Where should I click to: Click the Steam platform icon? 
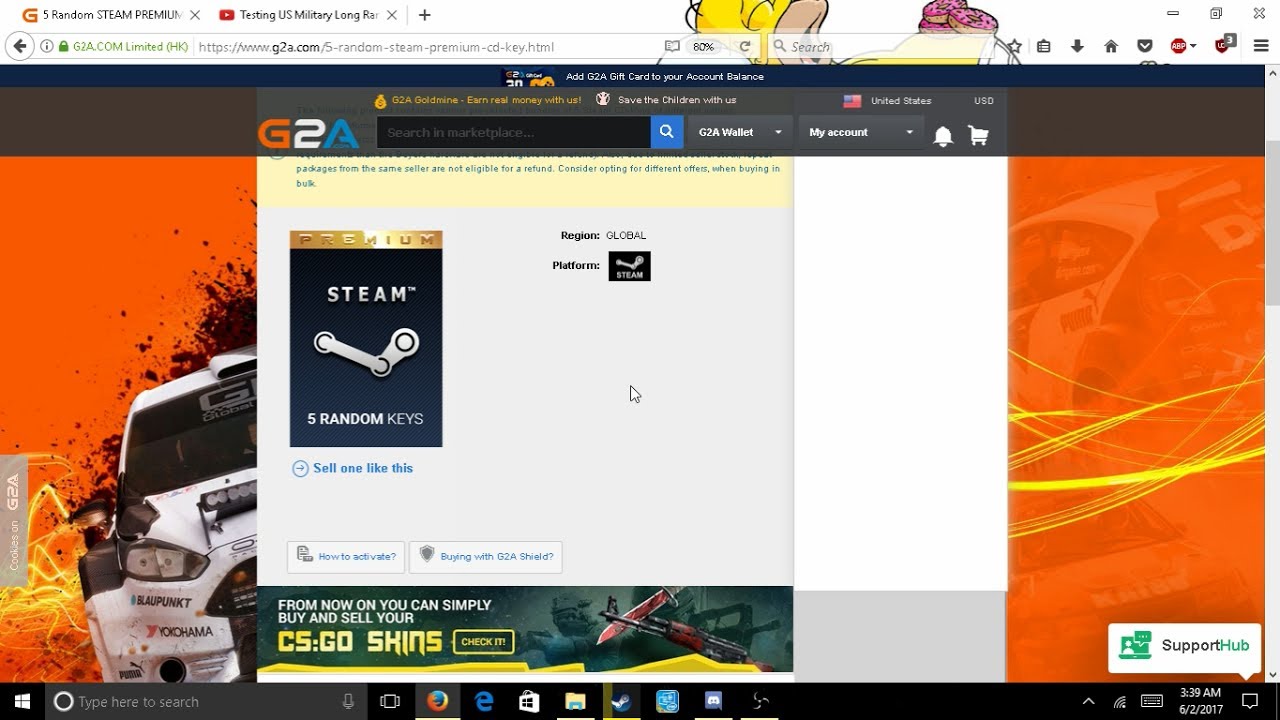(629, 266)
